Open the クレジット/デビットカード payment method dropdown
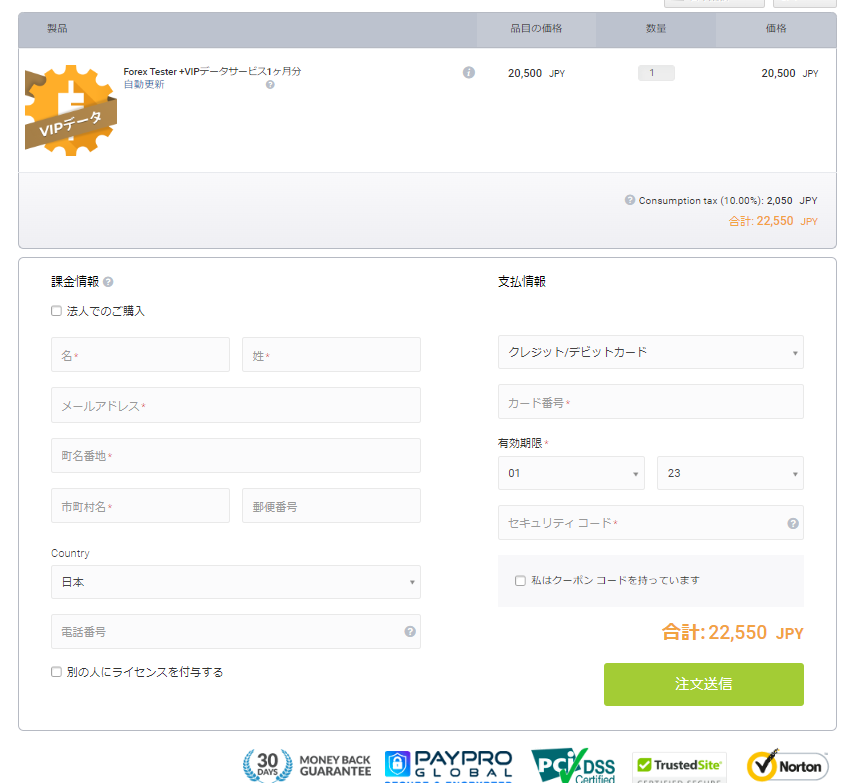856x783 pixels. (x=650, y=352)
